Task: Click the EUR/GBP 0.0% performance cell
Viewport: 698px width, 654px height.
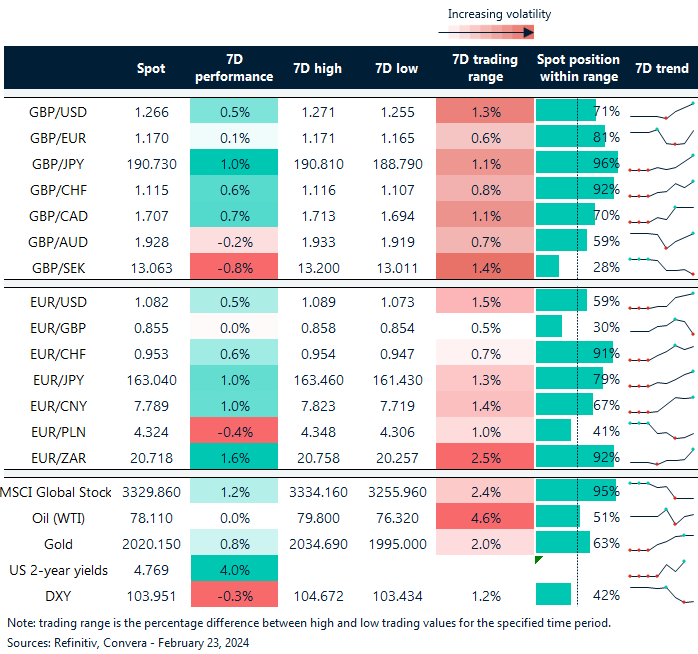Action: (234, 326)
